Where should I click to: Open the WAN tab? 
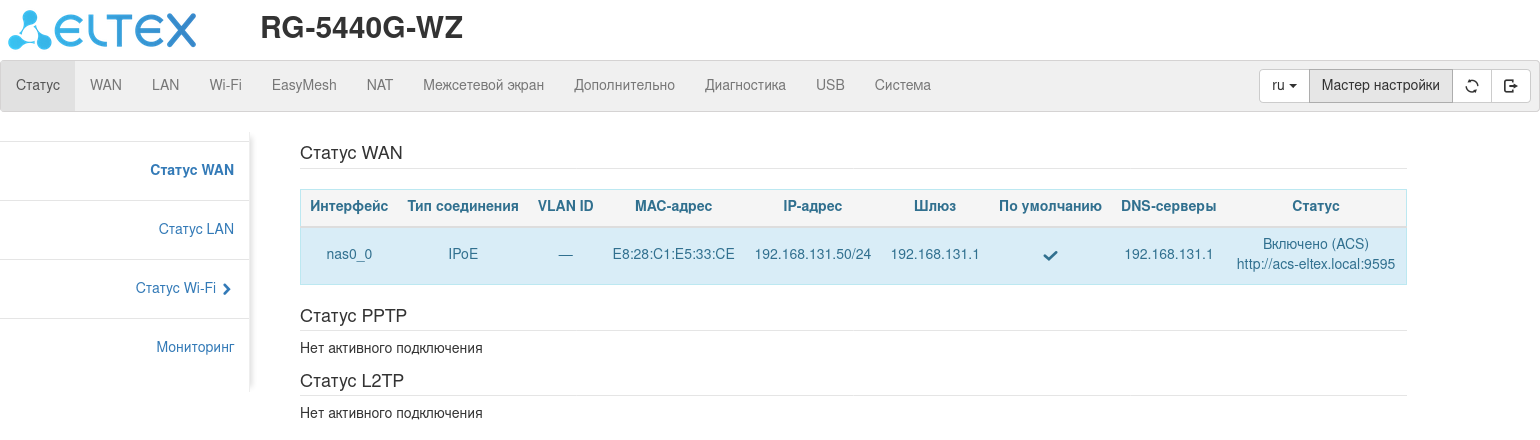(106, 86)
